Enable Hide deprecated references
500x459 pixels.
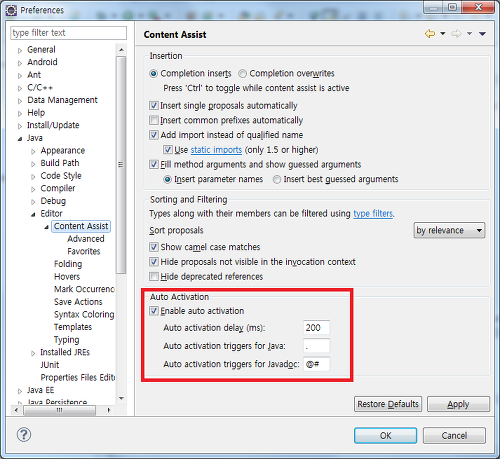tap(154, 276)
